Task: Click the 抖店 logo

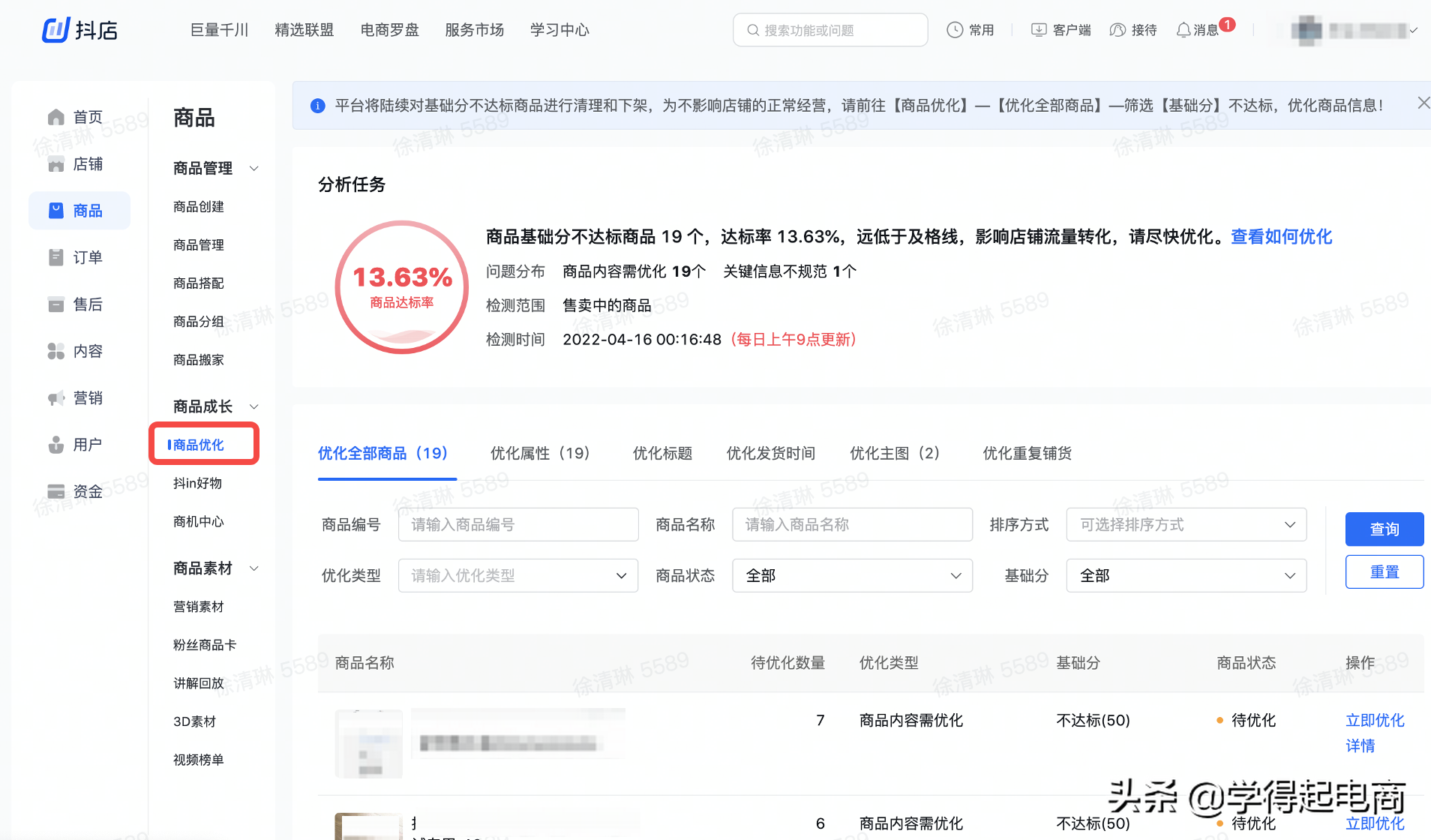Action: pos(79,30)
